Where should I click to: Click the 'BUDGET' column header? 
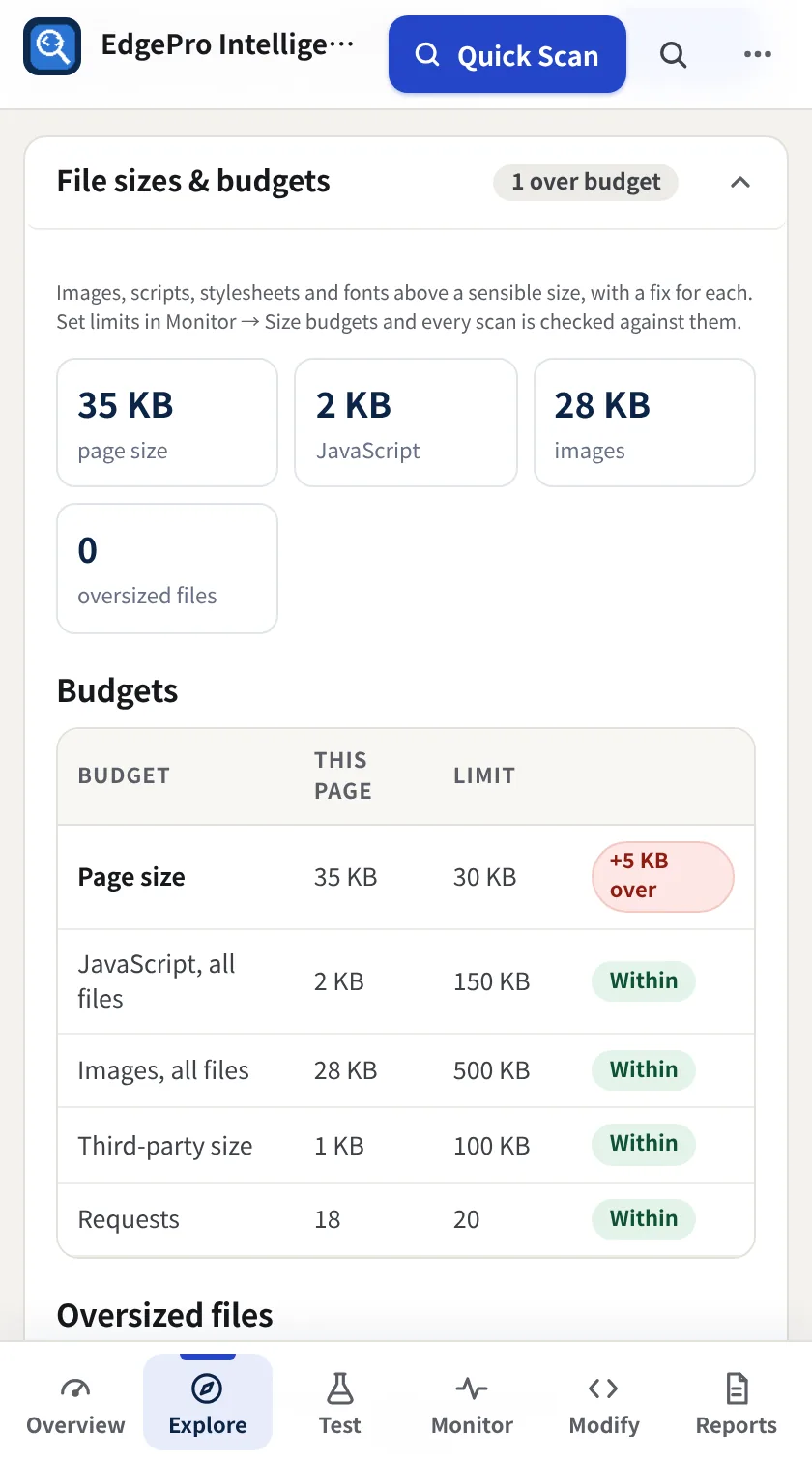pyautogui.click(x=124, y=775)
